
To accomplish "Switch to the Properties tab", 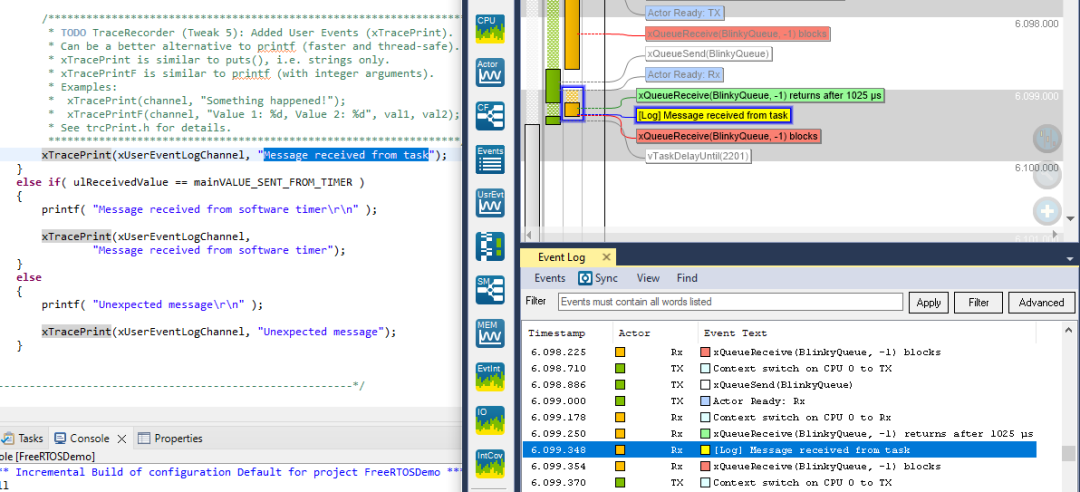I will point(178,438).
